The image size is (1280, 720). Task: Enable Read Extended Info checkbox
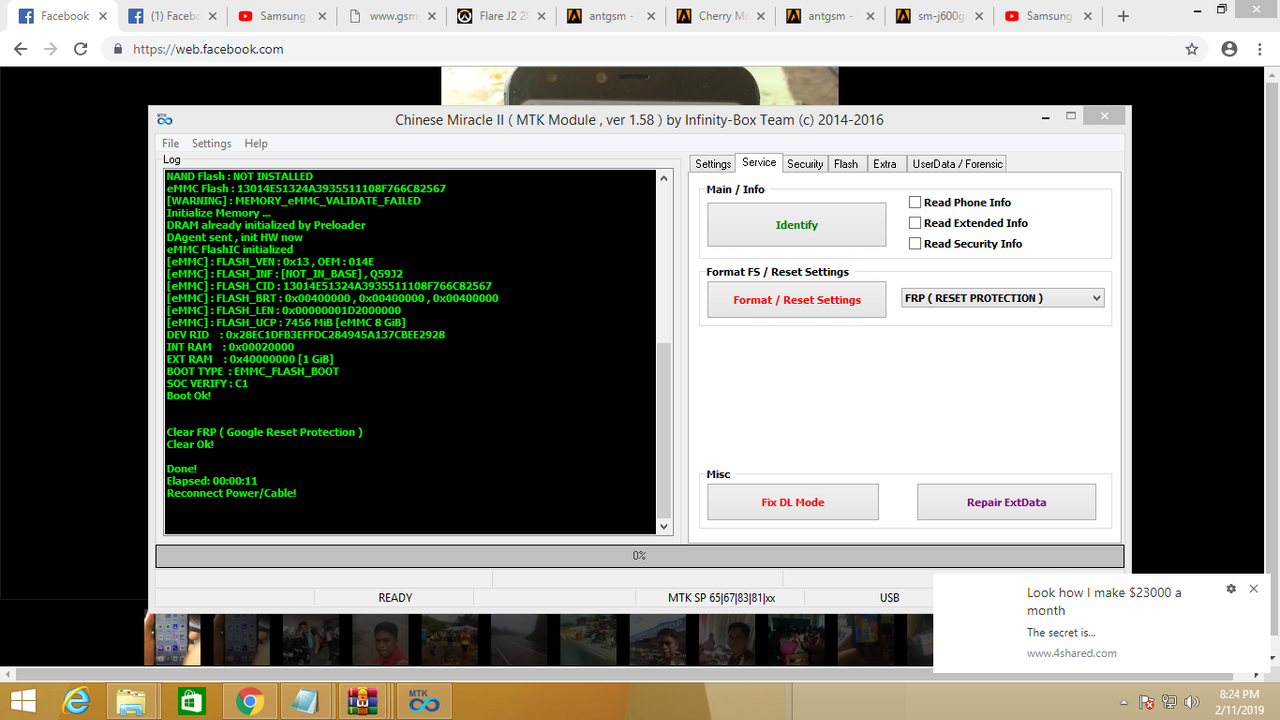tap(914, 223)
